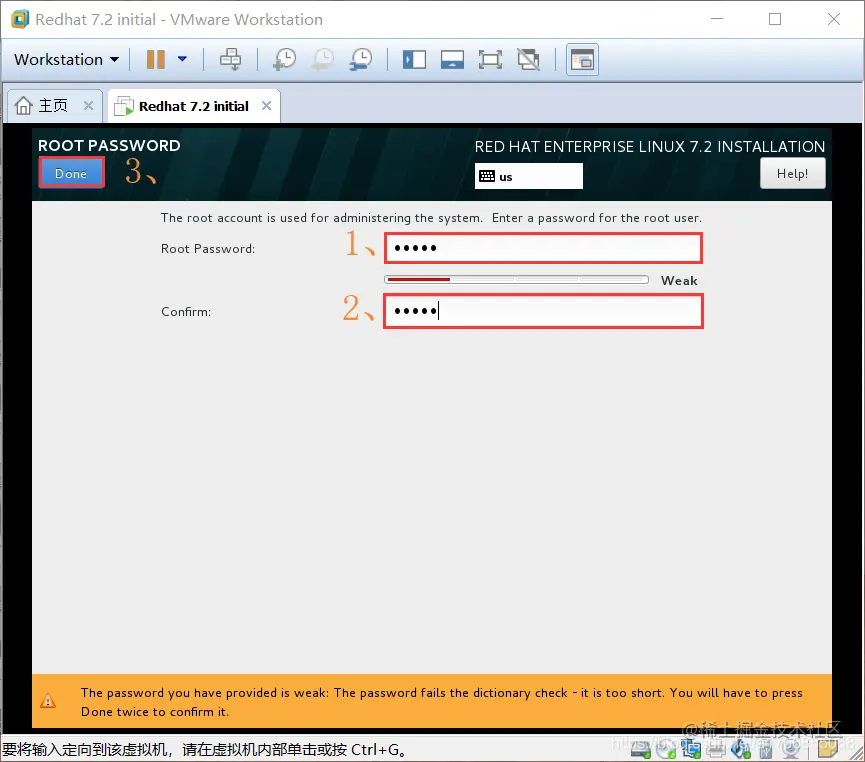The height and width of the screenshot is (762, 865).
Task: Click Done to confirm root password
Action: [x=71, y=173]
